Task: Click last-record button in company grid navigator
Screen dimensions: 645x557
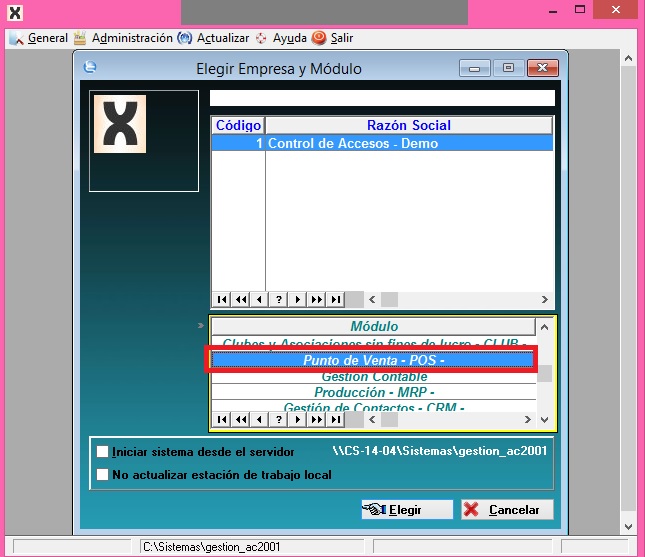Action: [336, 299]
